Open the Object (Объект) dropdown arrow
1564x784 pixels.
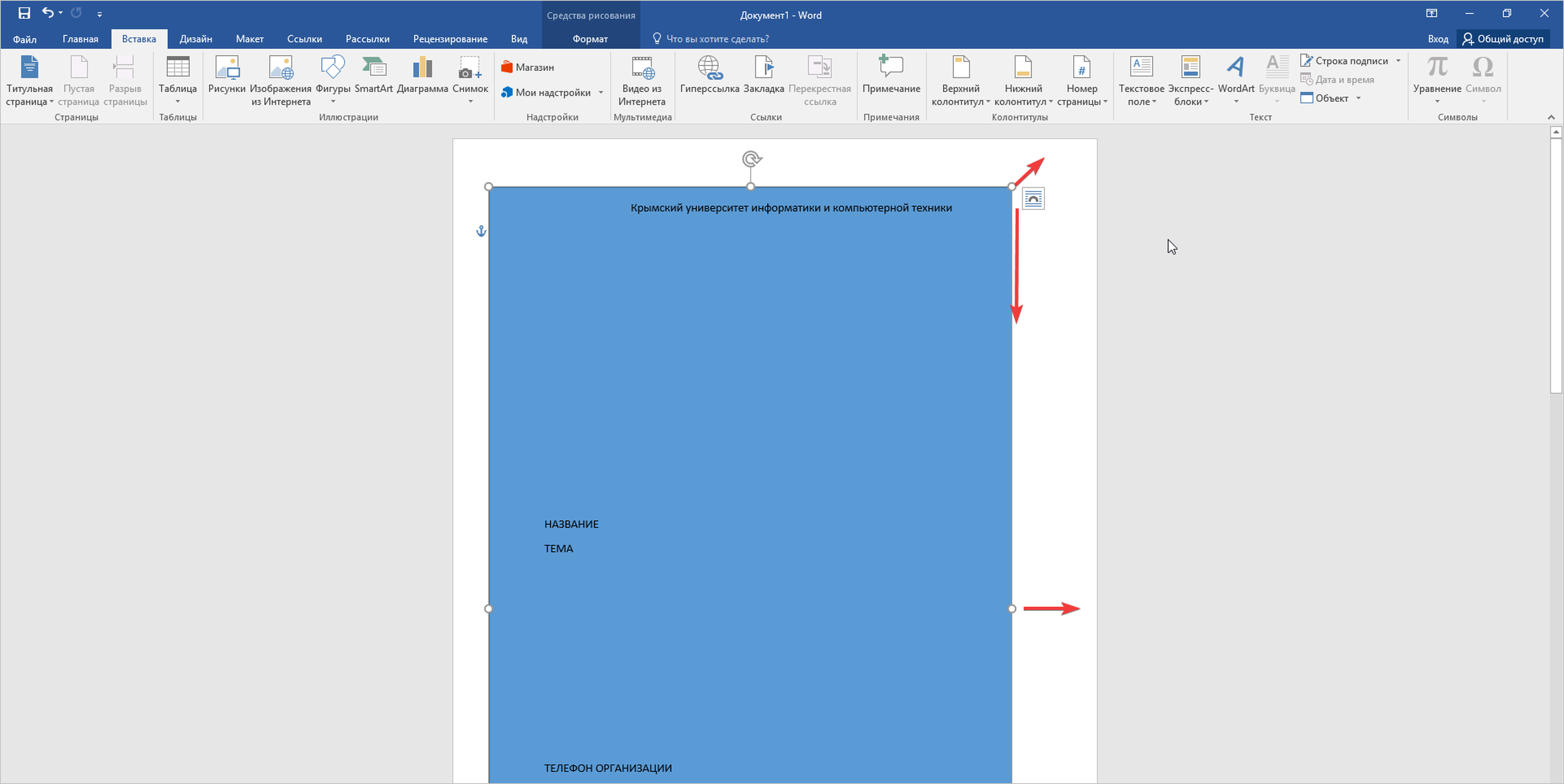click(x=1358, y=98)
